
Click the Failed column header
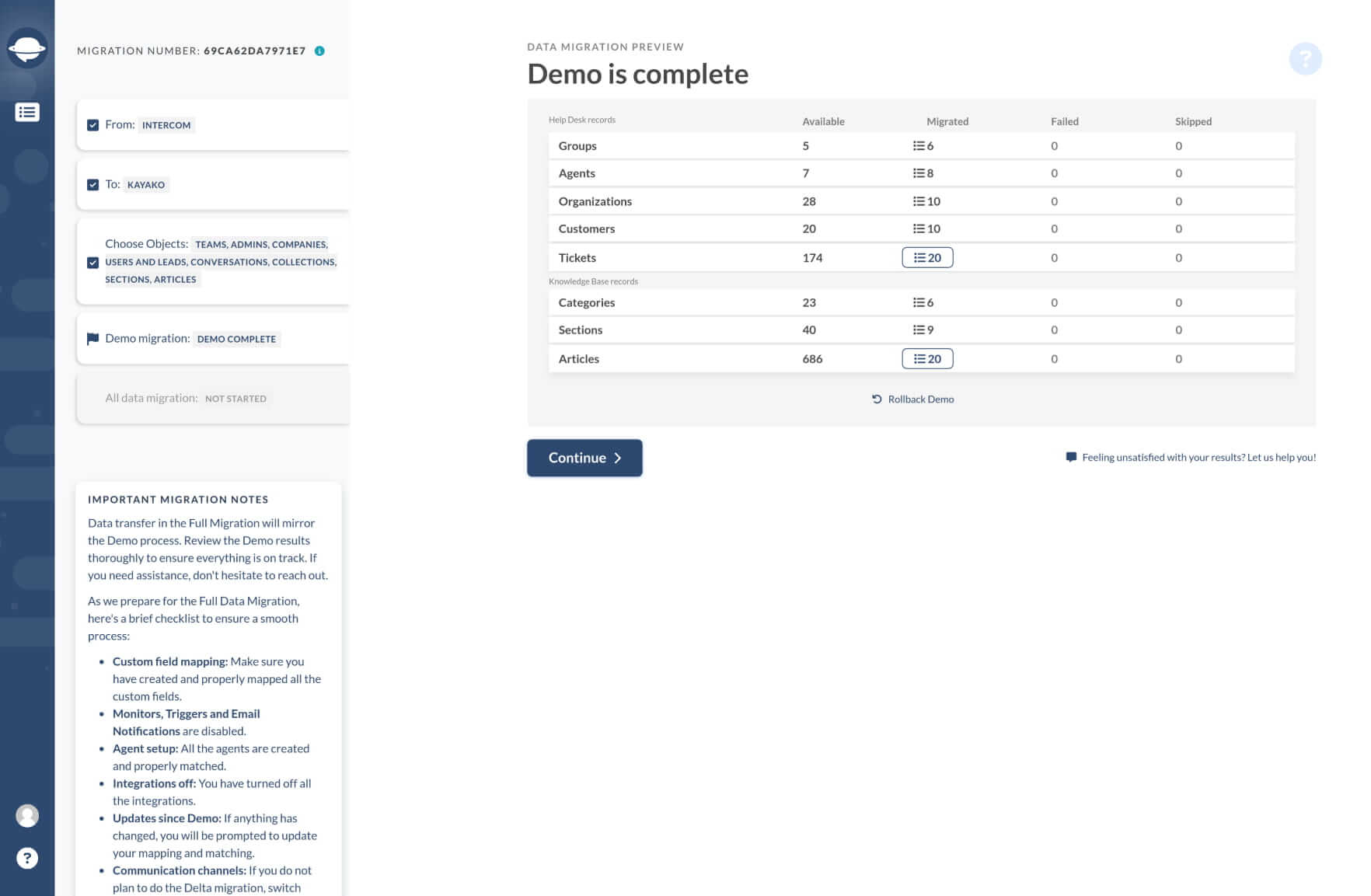(x=1065, y=122)
